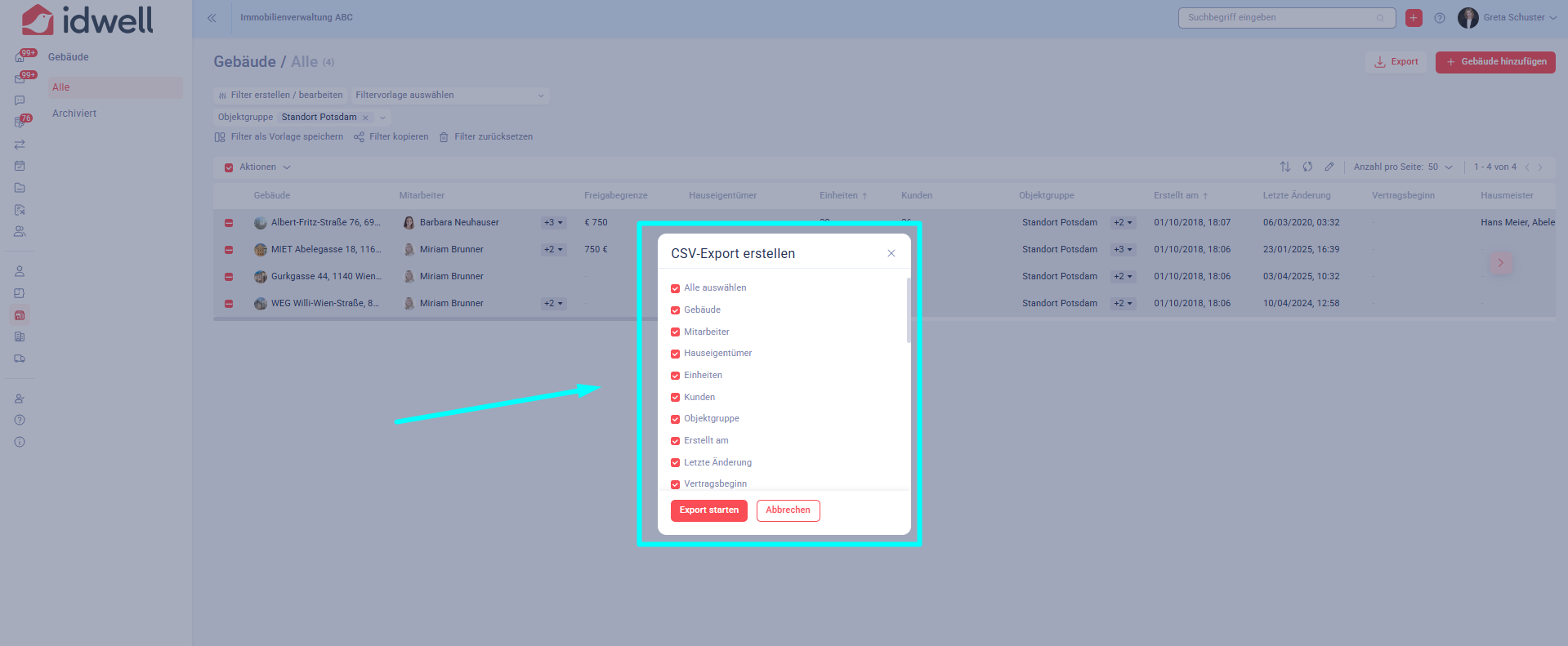This screenshot has width=1568, height=646.
Task: Click the 'Export starten' button
Action: click(x=708, y=510)
